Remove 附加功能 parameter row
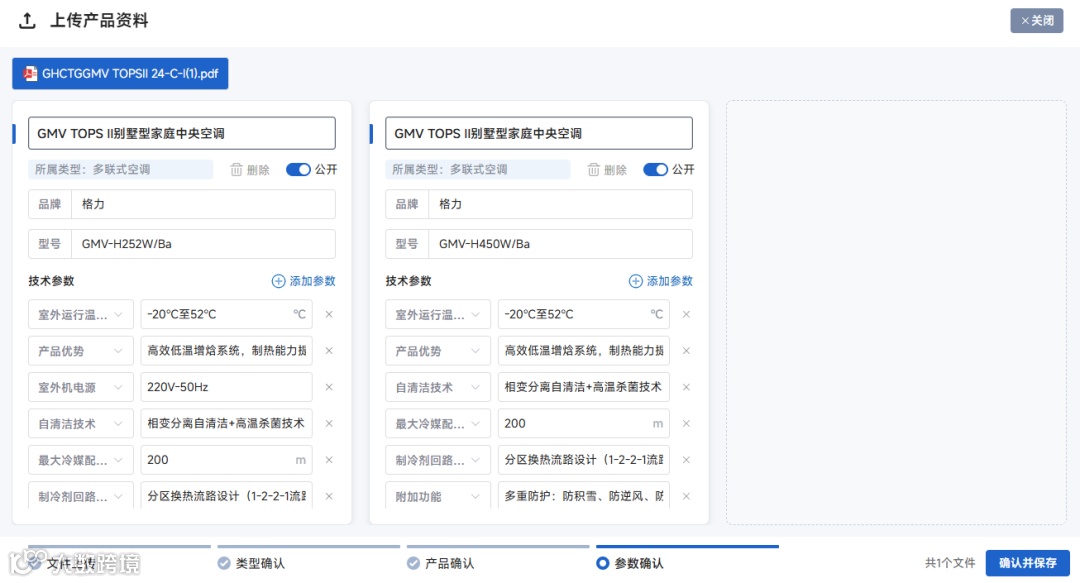 pyautogui.click(x=686, y=496)
